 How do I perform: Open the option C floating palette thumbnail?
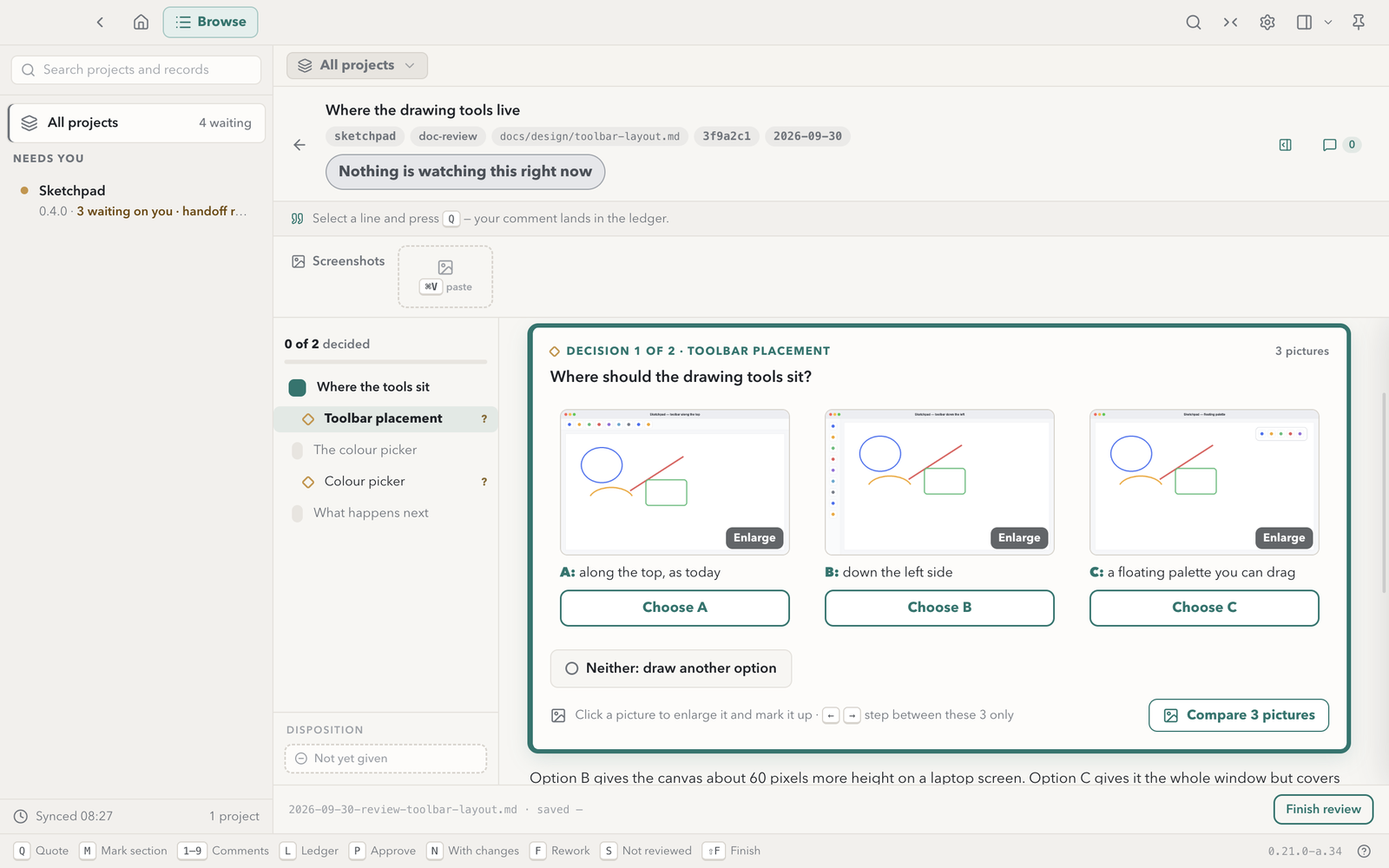click(x=1204, y=482)
